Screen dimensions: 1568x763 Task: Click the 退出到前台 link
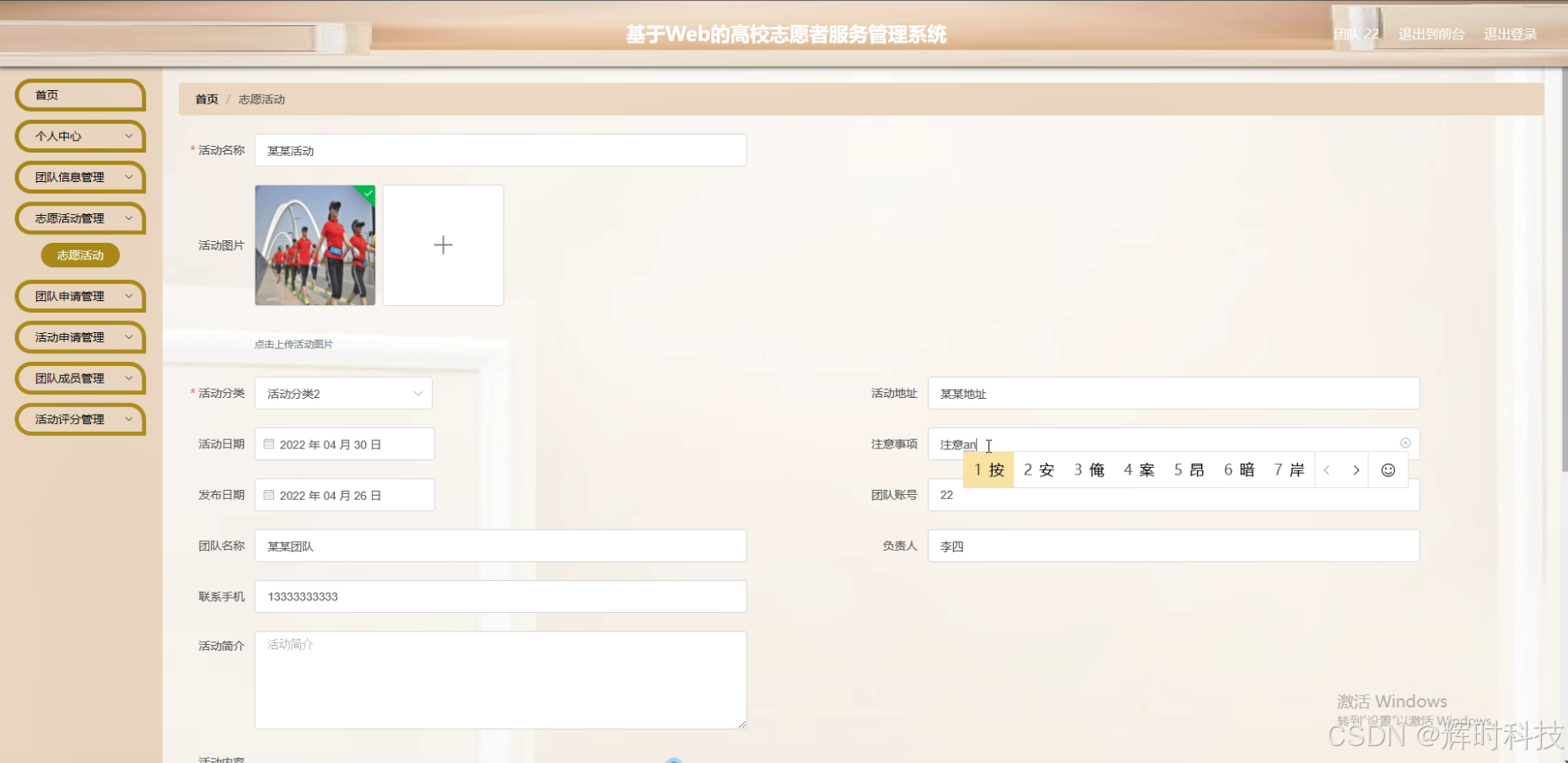[x=1431, y=35]
